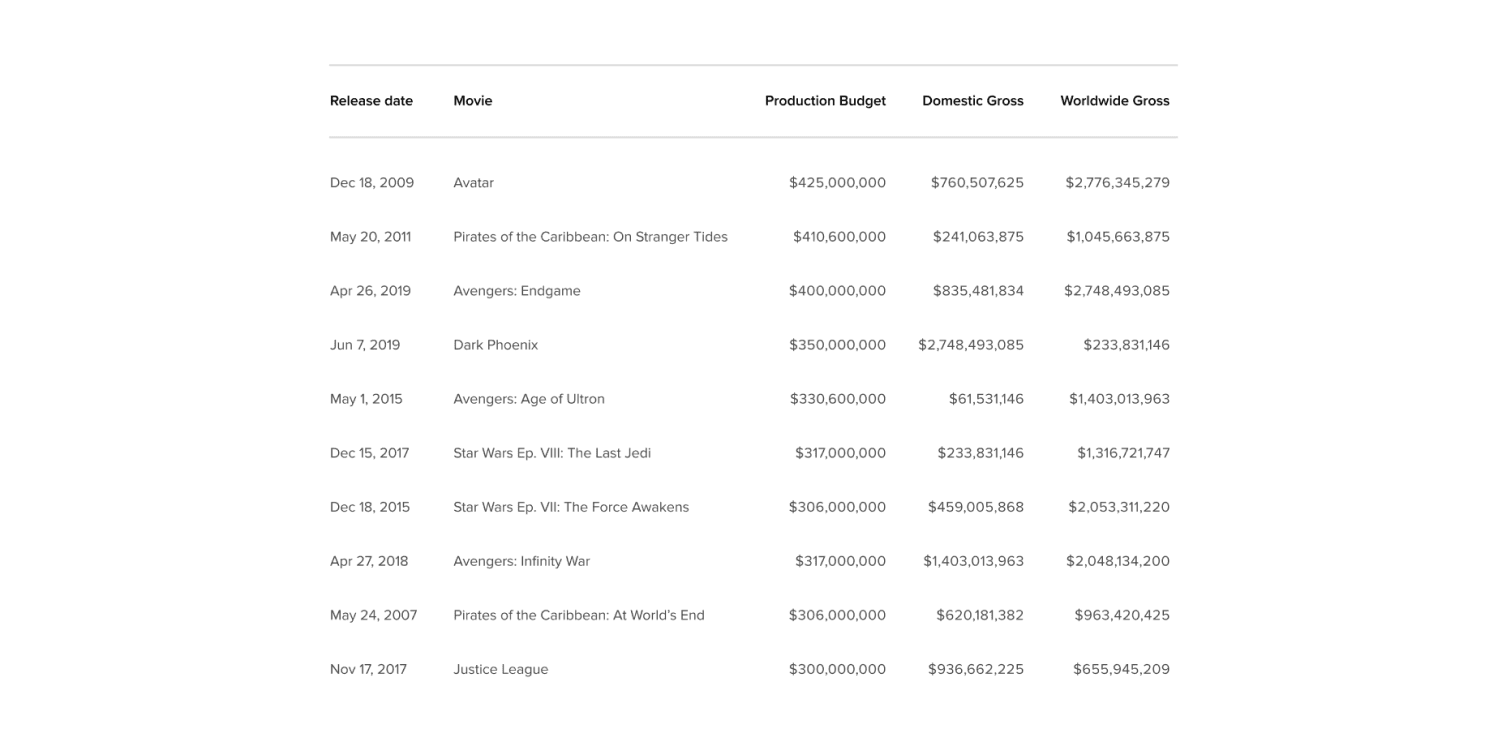Click the budget value $400,000,000
Image resolution: width=1502 pixels, height=751 pixels.
[837, 291]
